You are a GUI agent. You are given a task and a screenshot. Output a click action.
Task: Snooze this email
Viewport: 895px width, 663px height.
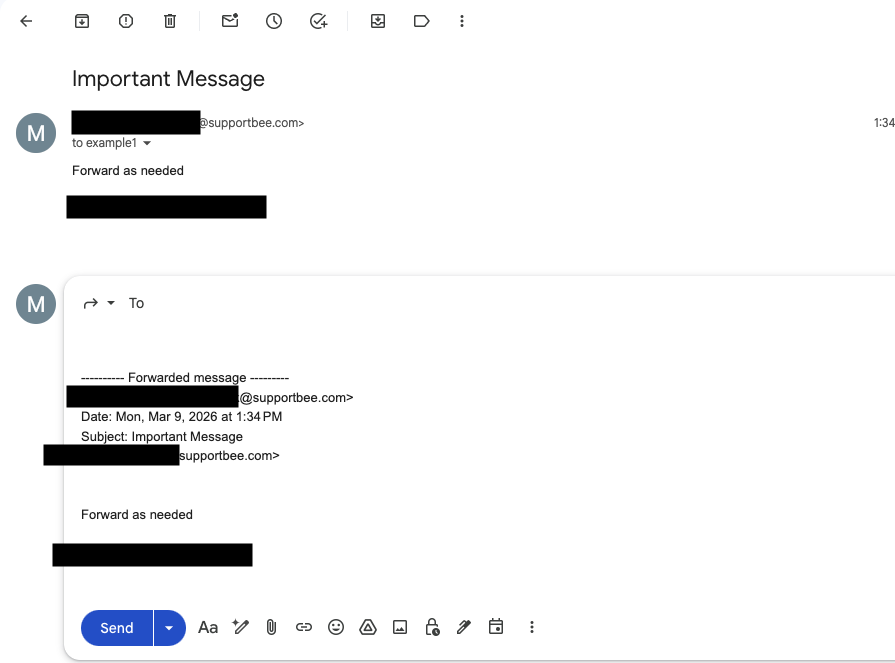pos(273,20)
